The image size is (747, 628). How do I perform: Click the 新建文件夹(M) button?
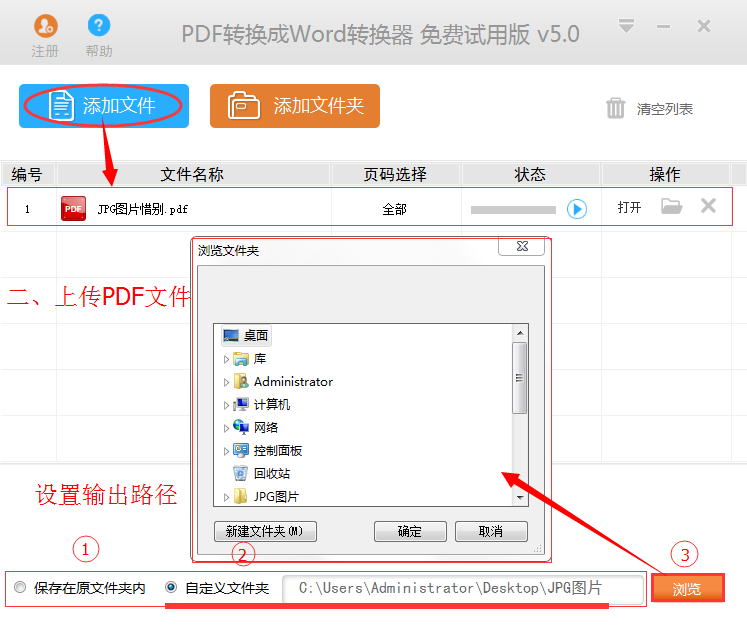coord(265,531)
